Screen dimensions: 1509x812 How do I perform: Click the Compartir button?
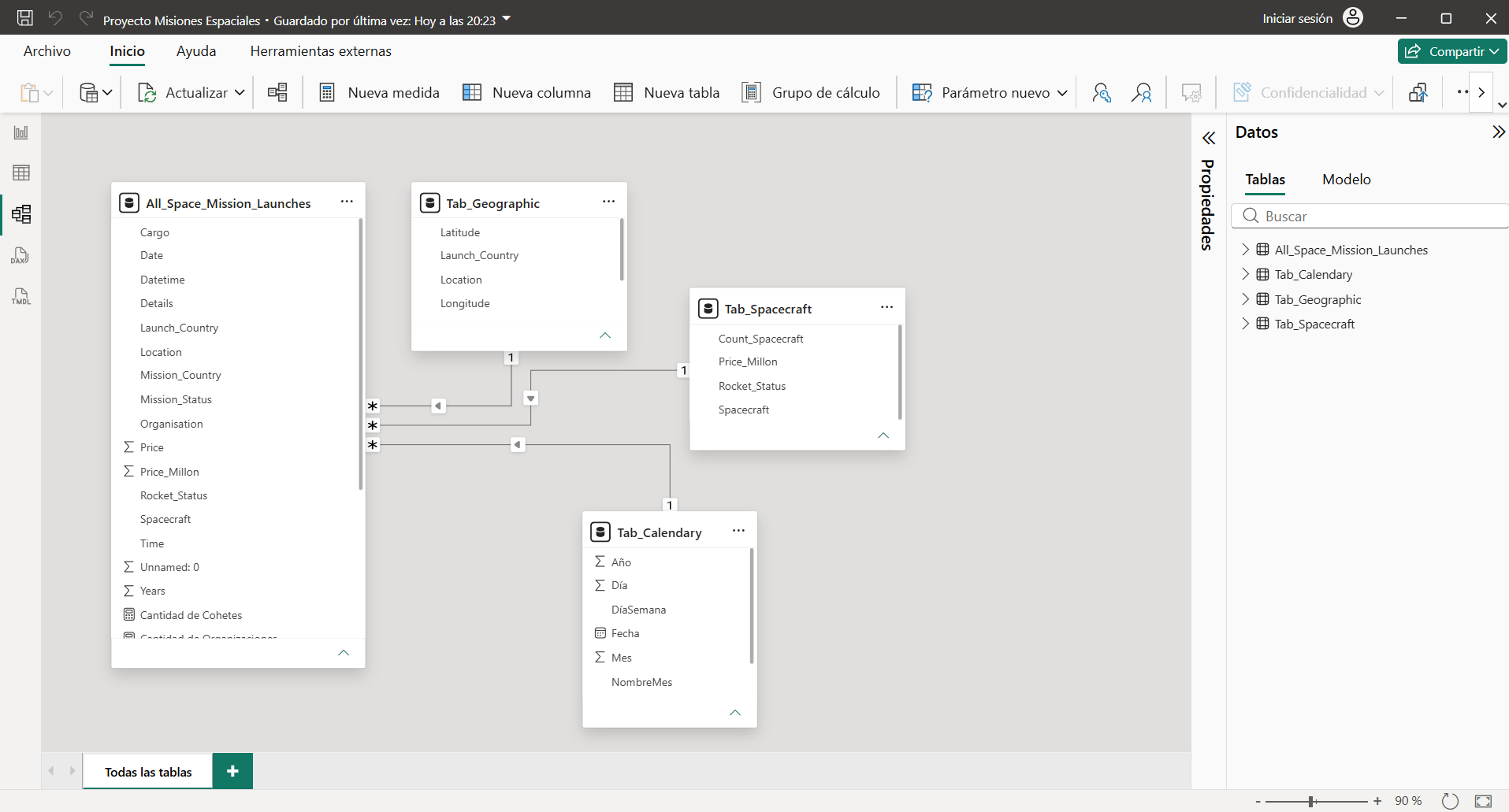(1452, 51)
